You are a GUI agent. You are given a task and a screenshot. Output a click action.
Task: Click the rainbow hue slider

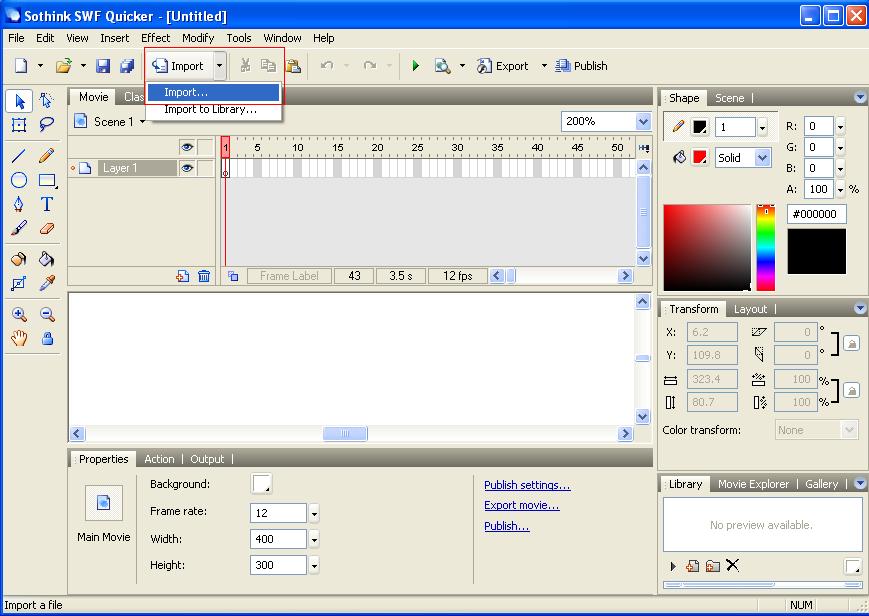765,247
